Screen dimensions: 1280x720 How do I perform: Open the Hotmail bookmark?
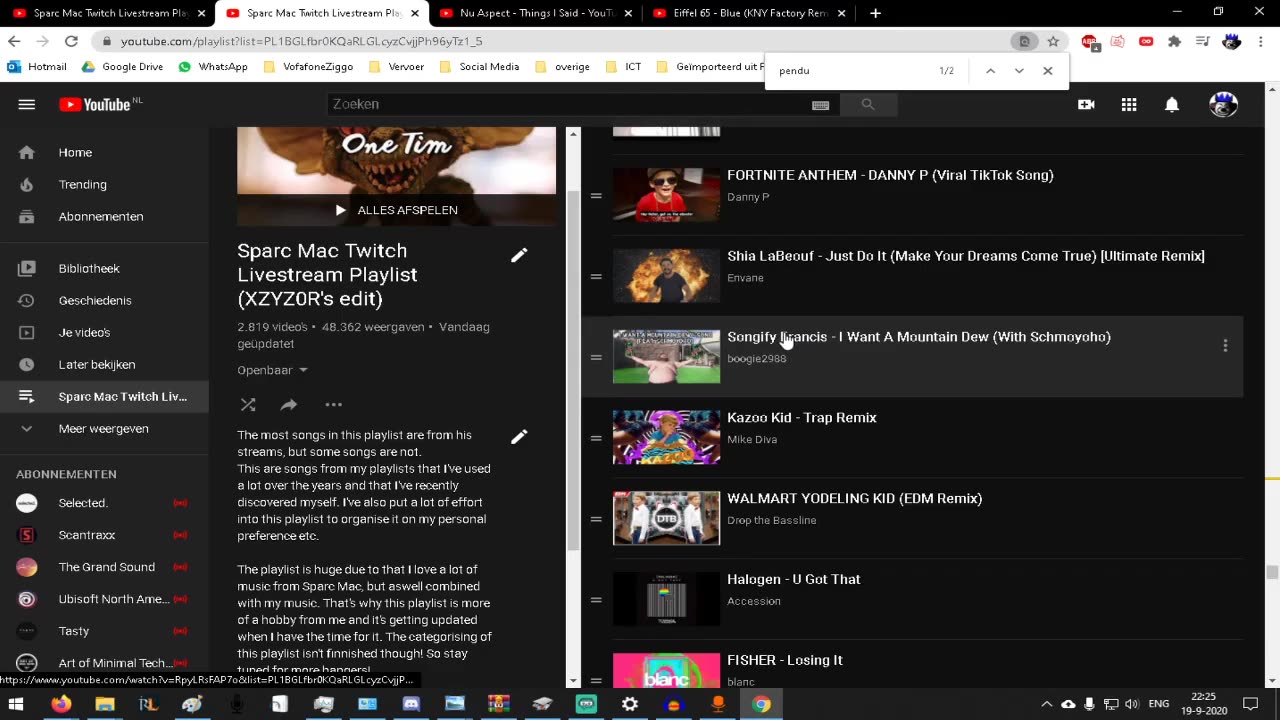point(36,67)
